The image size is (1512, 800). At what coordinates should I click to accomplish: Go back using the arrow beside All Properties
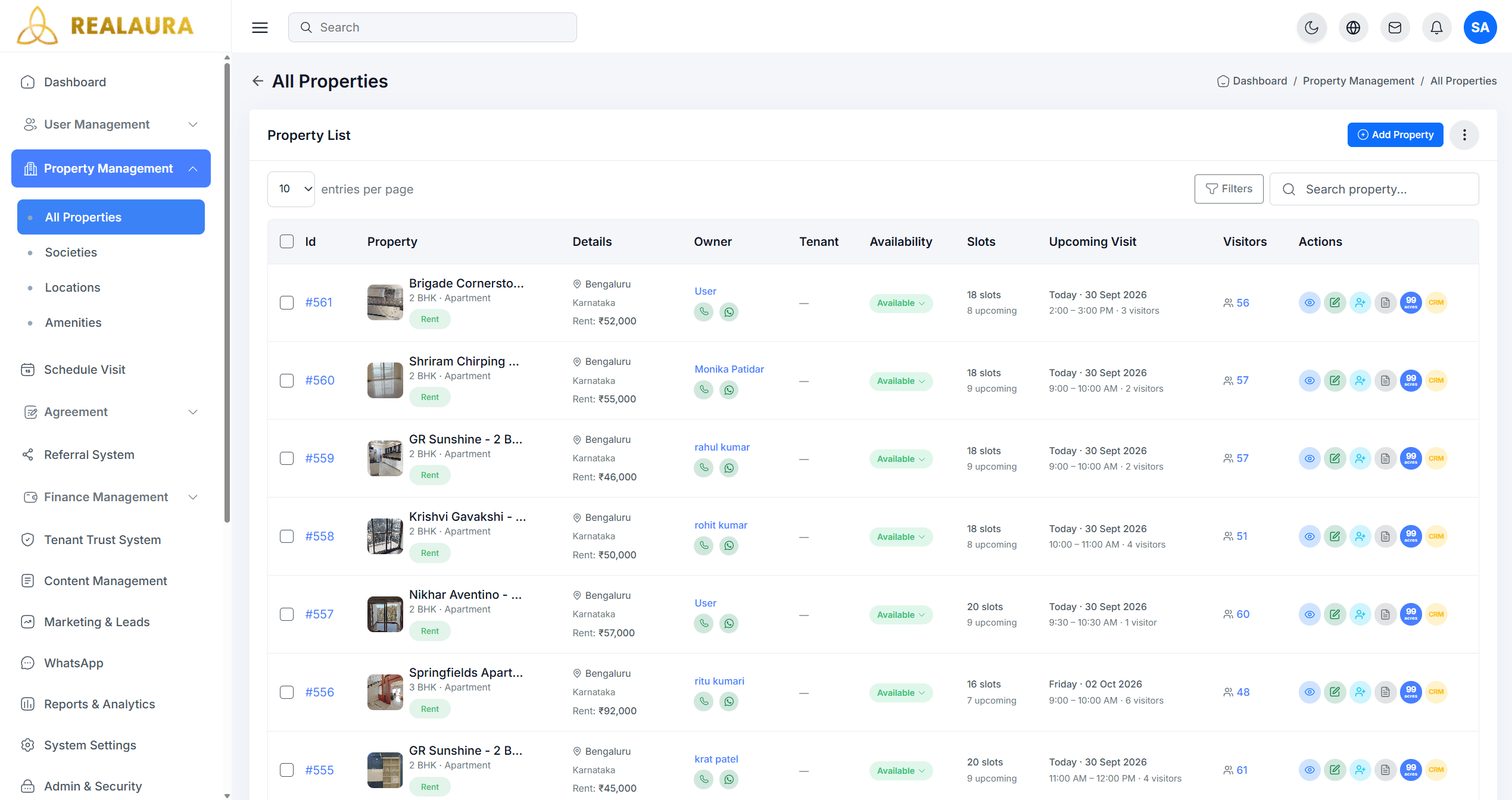(x=258, y=81)
